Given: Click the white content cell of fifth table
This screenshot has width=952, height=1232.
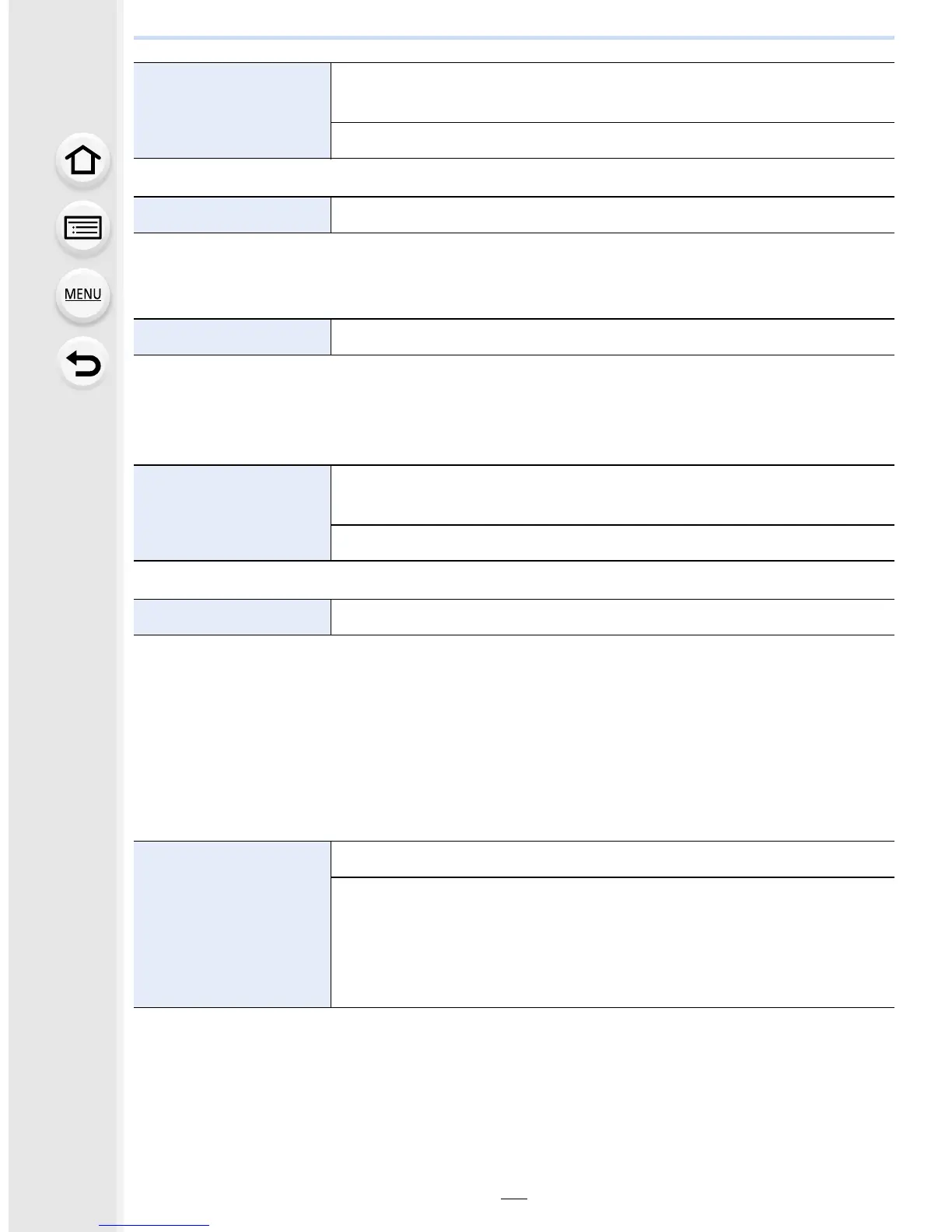Looking at the screenshot, I should point(613,617).
